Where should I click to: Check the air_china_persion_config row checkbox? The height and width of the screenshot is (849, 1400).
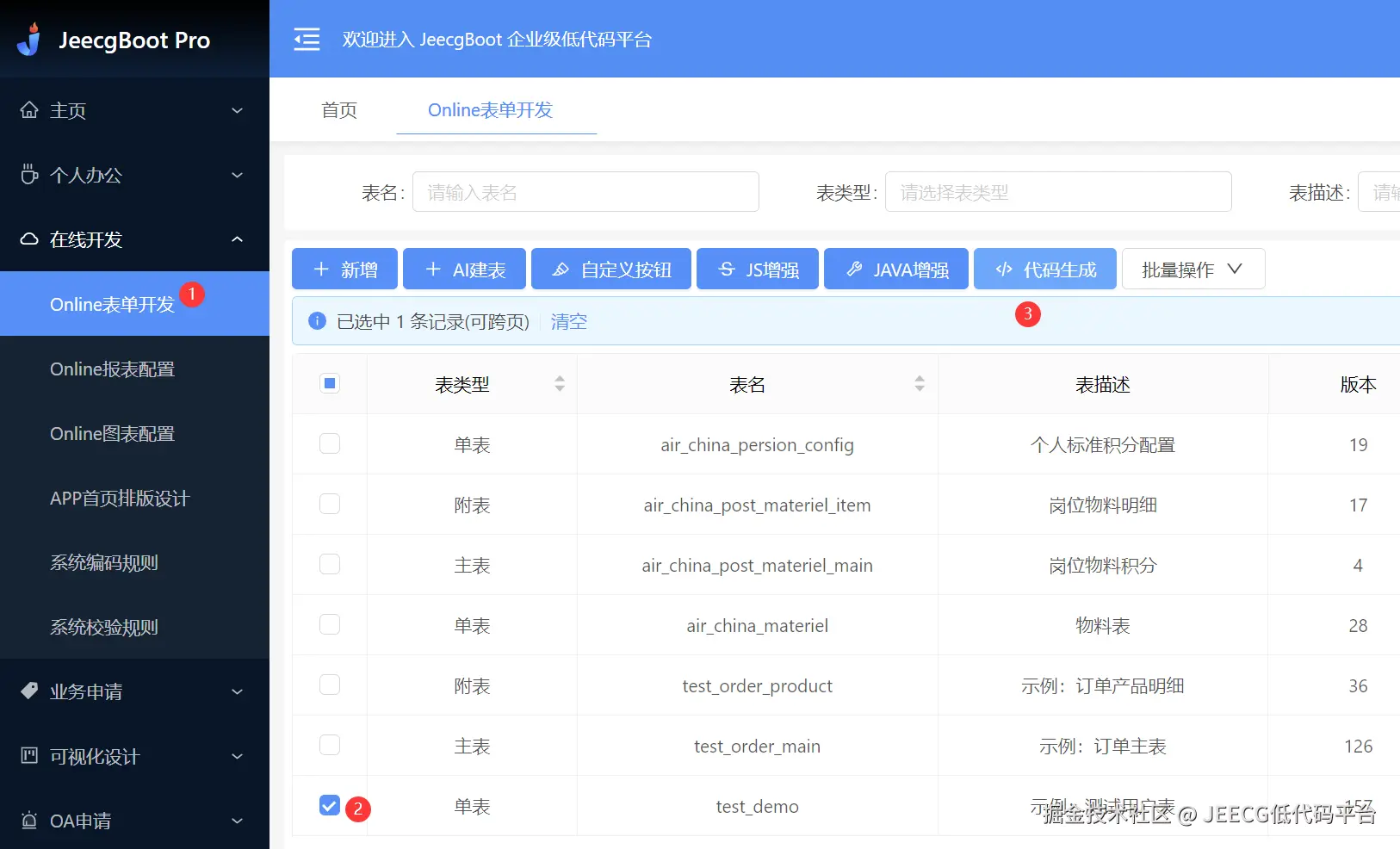coord(330,443)
